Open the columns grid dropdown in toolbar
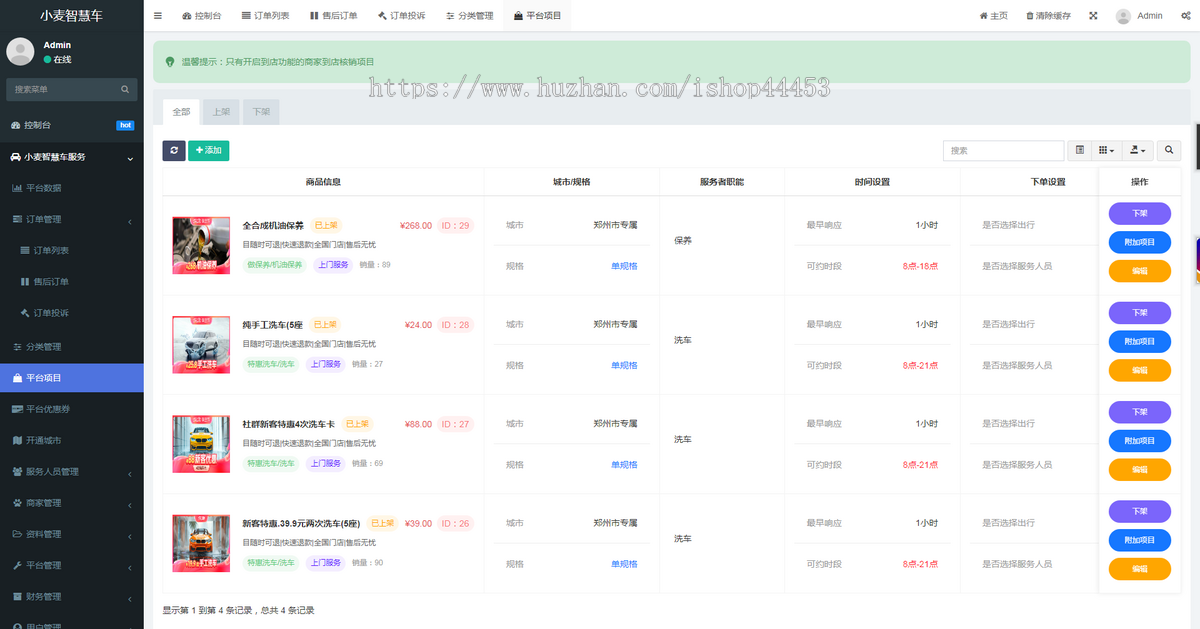 [1106, 150]
